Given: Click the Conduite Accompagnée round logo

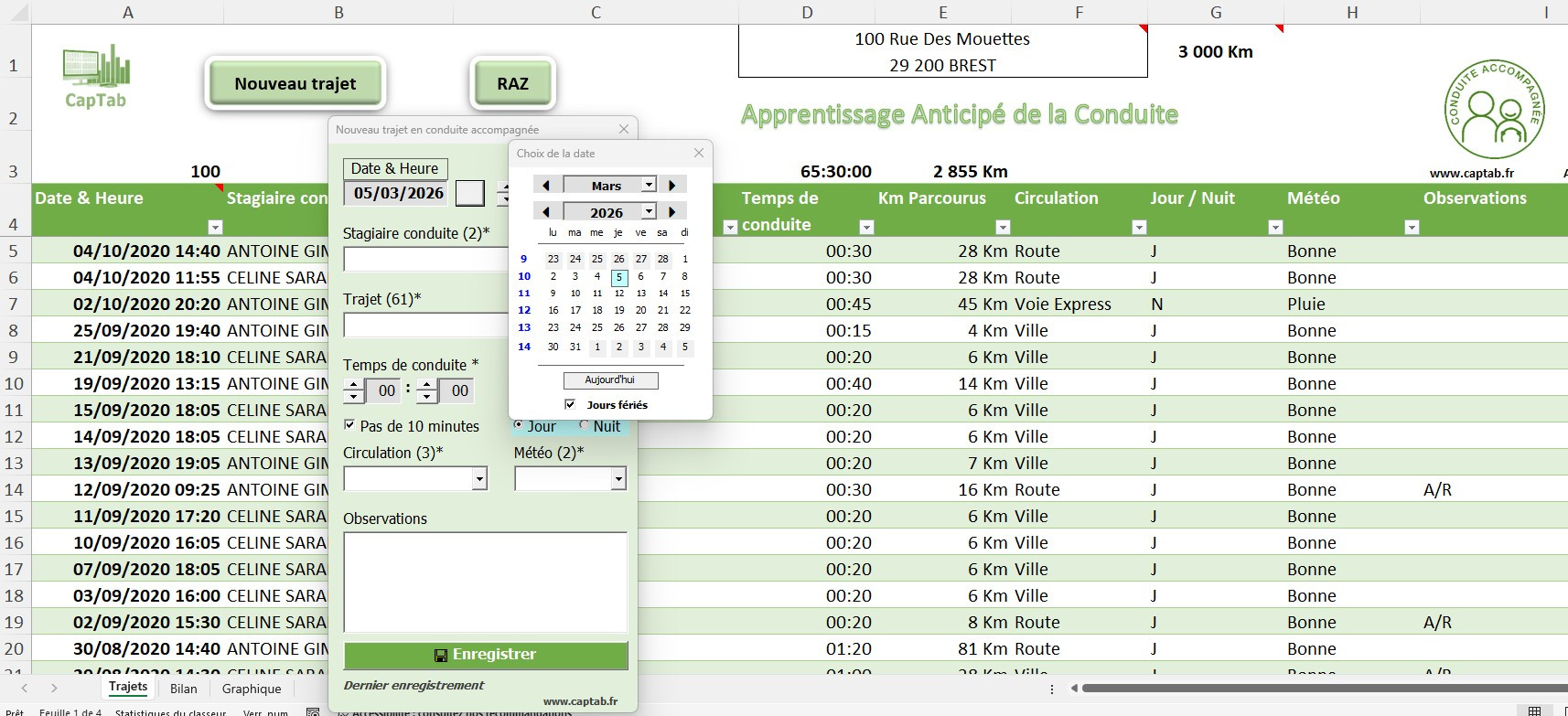Looking at the screenshot, I should [1494, 109].
